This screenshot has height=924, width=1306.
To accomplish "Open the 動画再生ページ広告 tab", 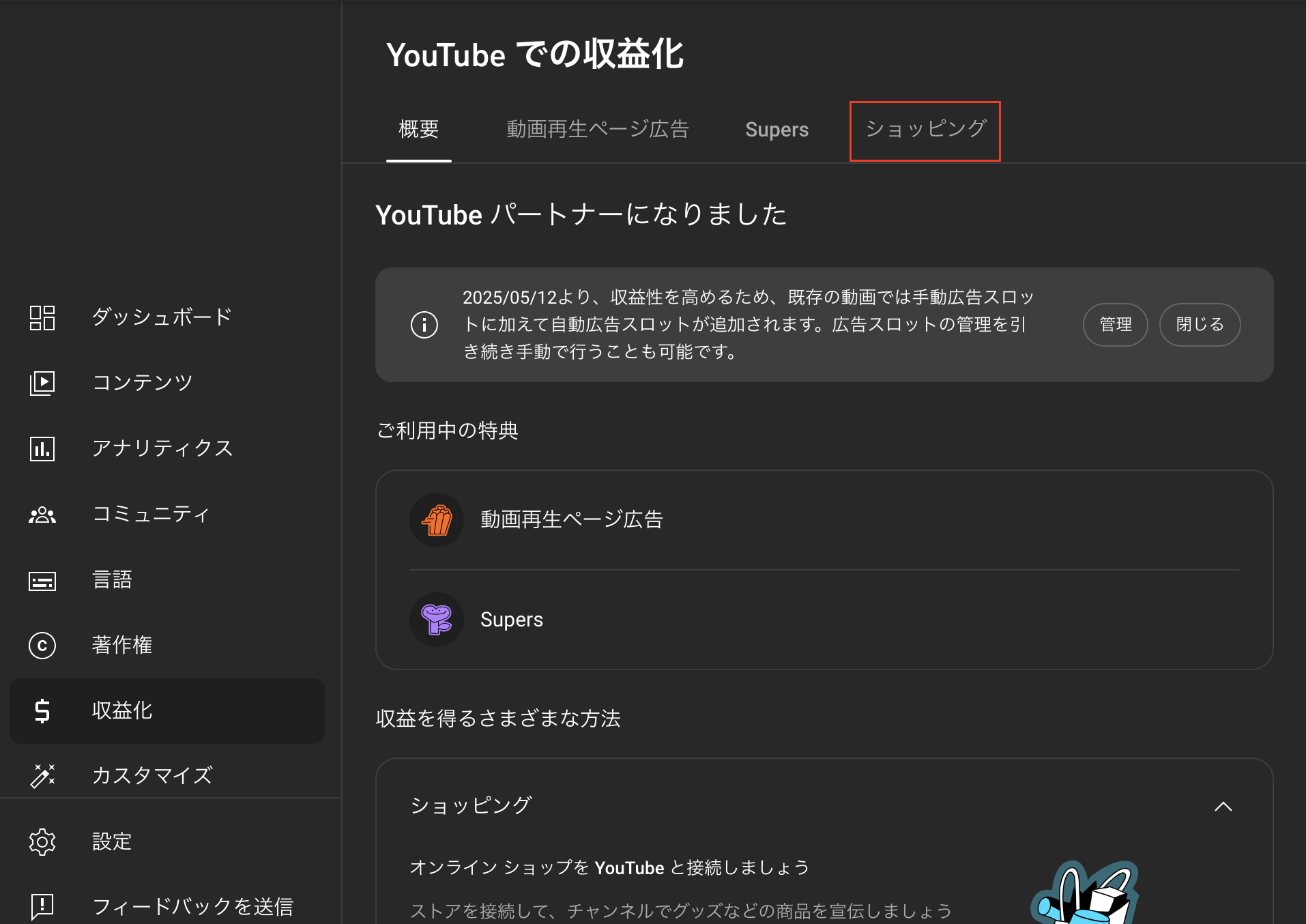I will tap(598, 130).
